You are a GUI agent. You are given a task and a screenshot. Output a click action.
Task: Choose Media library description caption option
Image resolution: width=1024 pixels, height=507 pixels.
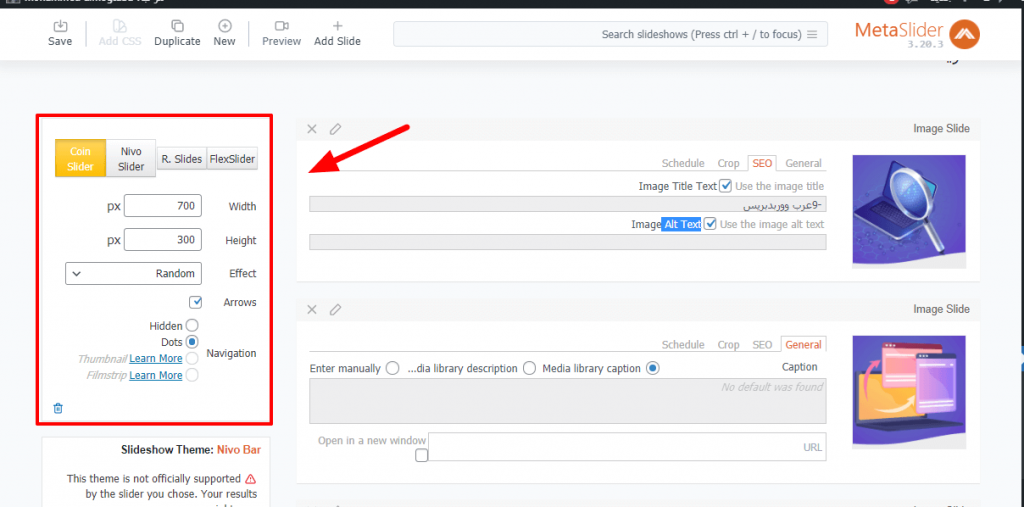530,368
